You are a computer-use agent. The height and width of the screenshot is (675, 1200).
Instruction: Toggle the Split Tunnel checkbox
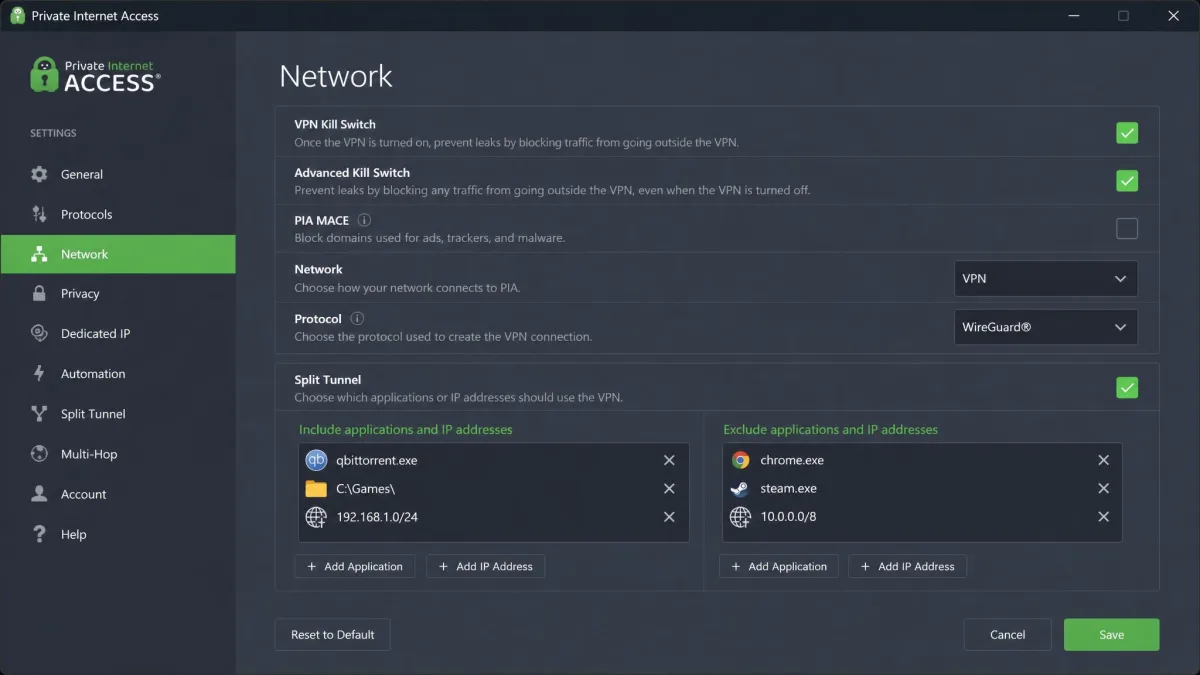click(1127, 388)
